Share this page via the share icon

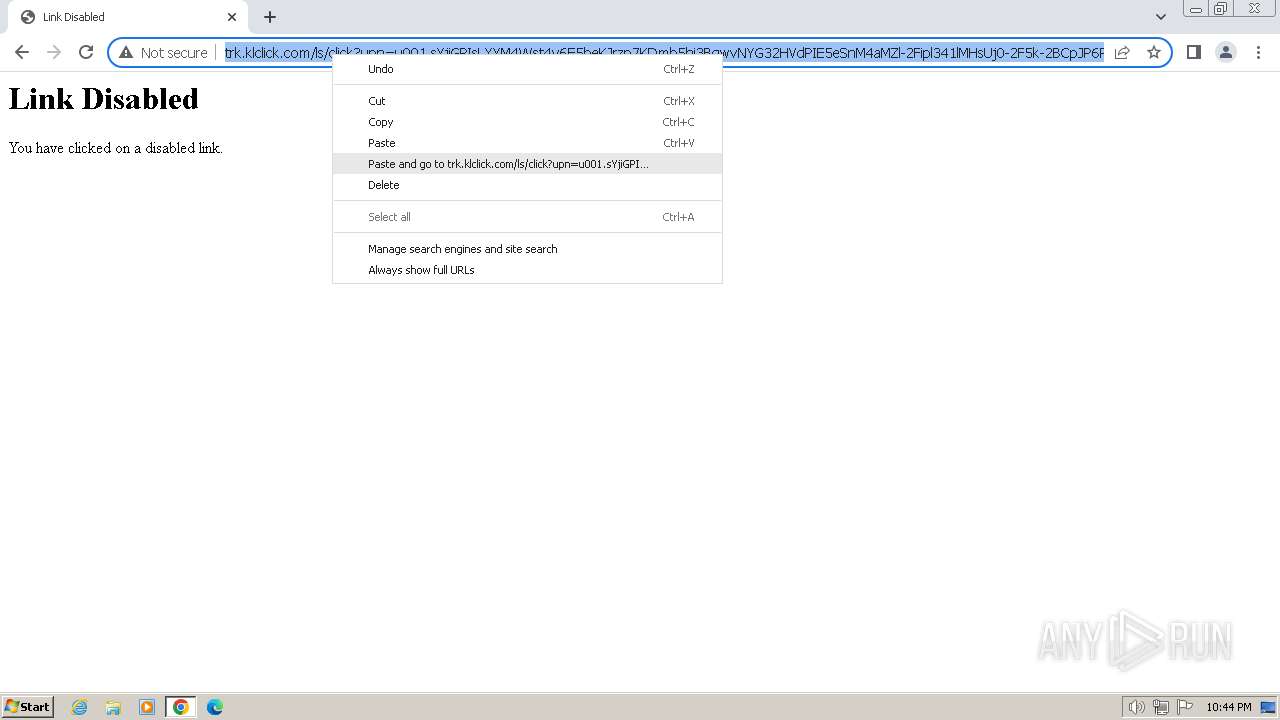pos(1122,52)
